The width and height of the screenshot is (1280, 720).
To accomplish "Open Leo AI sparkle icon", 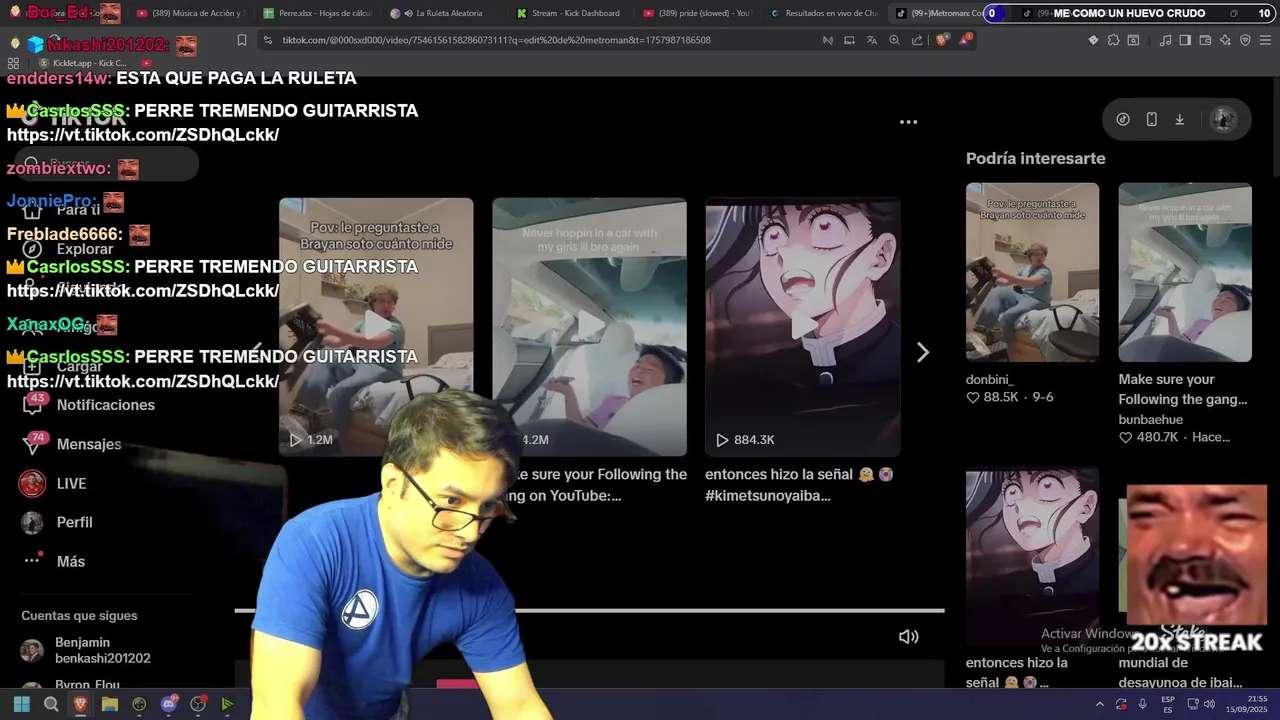I will pyautogui.click(x=1225, y=40).
